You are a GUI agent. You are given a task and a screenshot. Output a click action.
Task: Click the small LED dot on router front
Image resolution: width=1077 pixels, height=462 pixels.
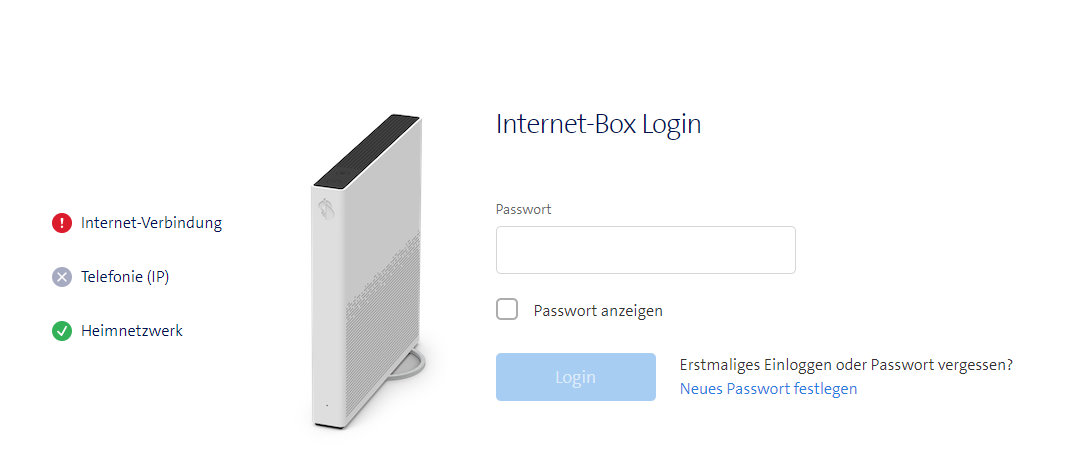[326, 405]
